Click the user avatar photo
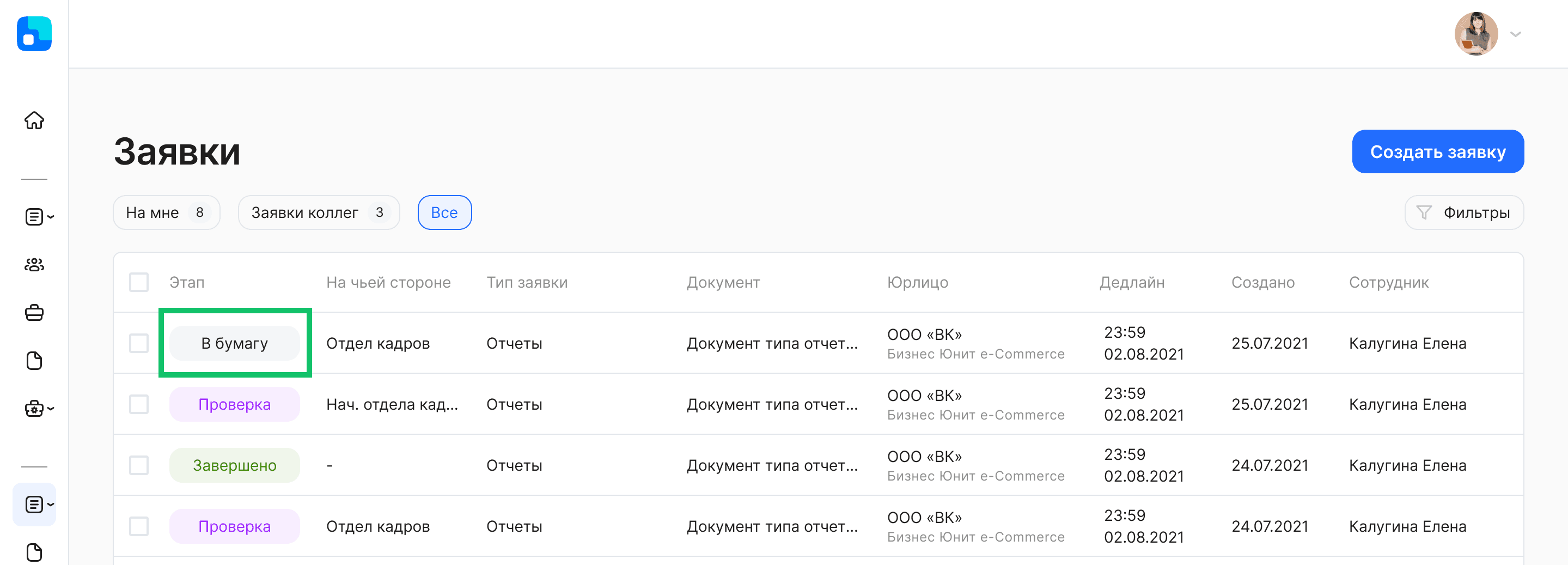The width and height of the screenshot is (1568, 565). pyautogui.click(x=1476, y=34)
